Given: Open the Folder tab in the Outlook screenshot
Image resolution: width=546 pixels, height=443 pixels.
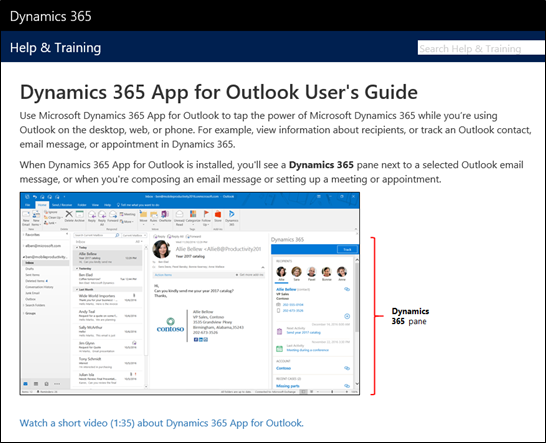Looking at the screenshot, I should (x=82, y=205).
